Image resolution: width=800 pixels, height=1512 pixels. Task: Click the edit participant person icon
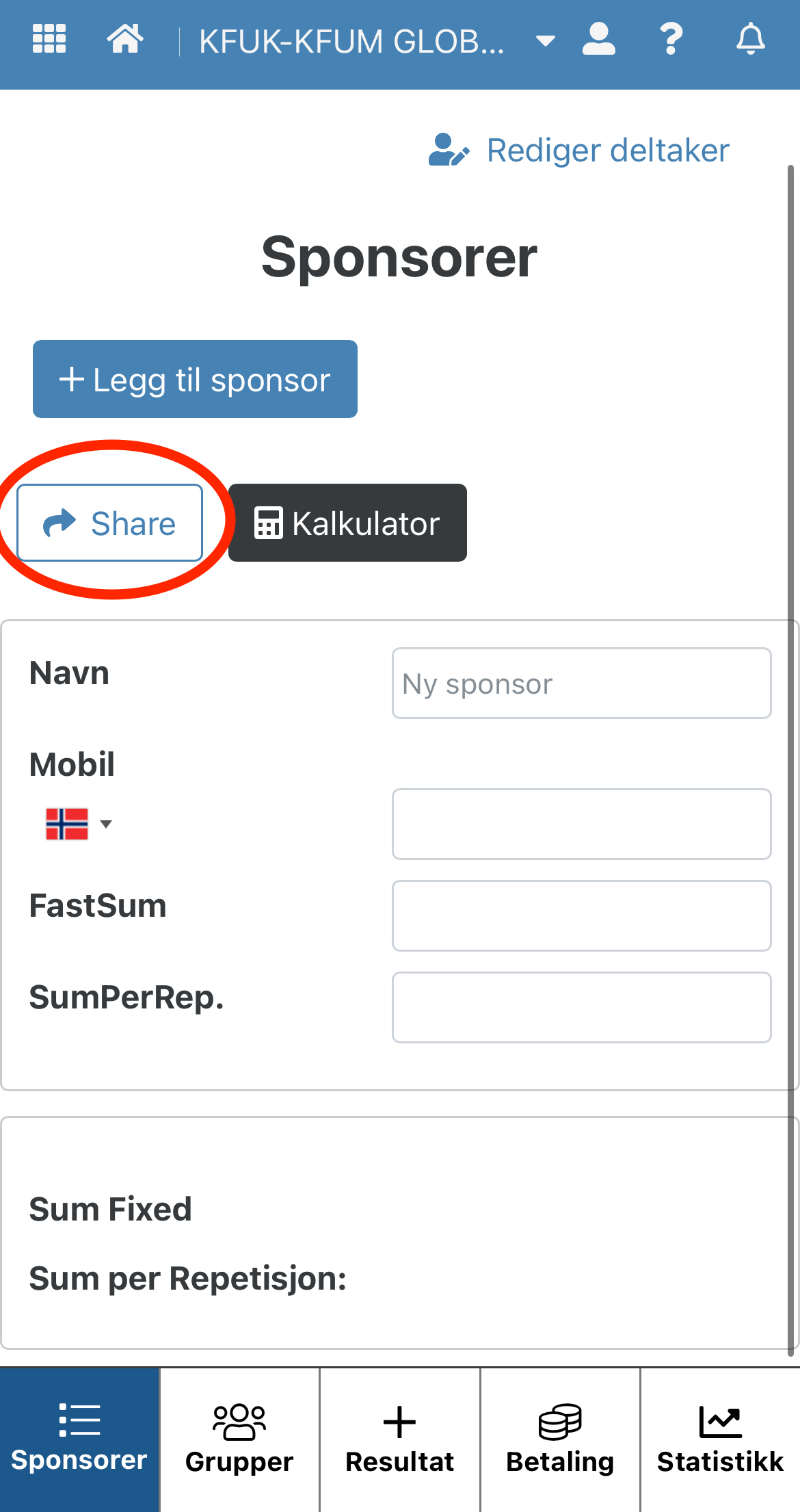[x=449, y=150]
